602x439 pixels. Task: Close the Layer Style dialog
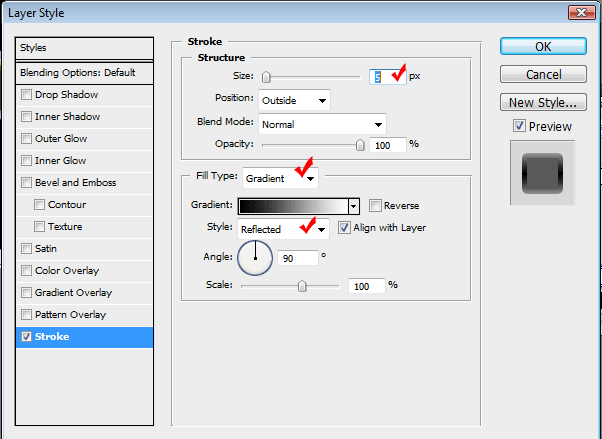[x=582, y=13]
